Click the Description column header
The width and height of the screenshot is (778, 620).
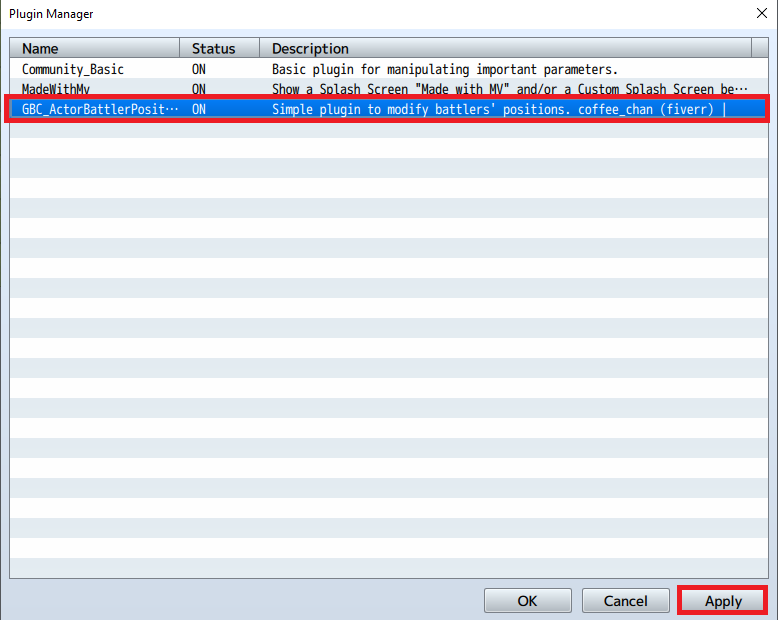point(505,49)
